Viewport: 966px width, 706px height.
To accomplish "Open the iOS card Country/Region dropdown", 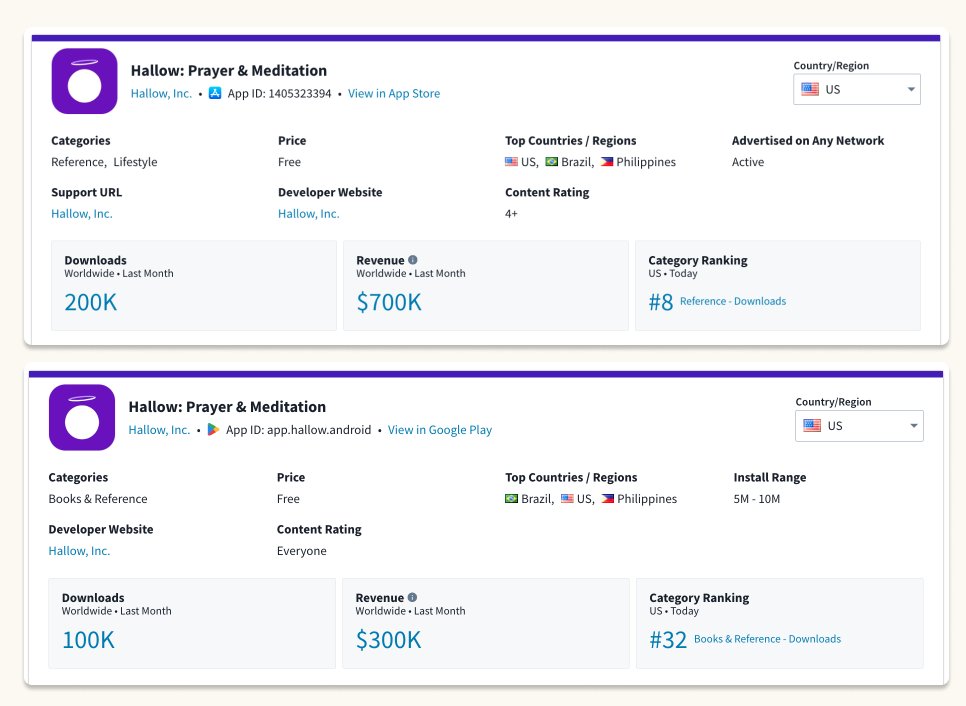I will pos(857,89).
